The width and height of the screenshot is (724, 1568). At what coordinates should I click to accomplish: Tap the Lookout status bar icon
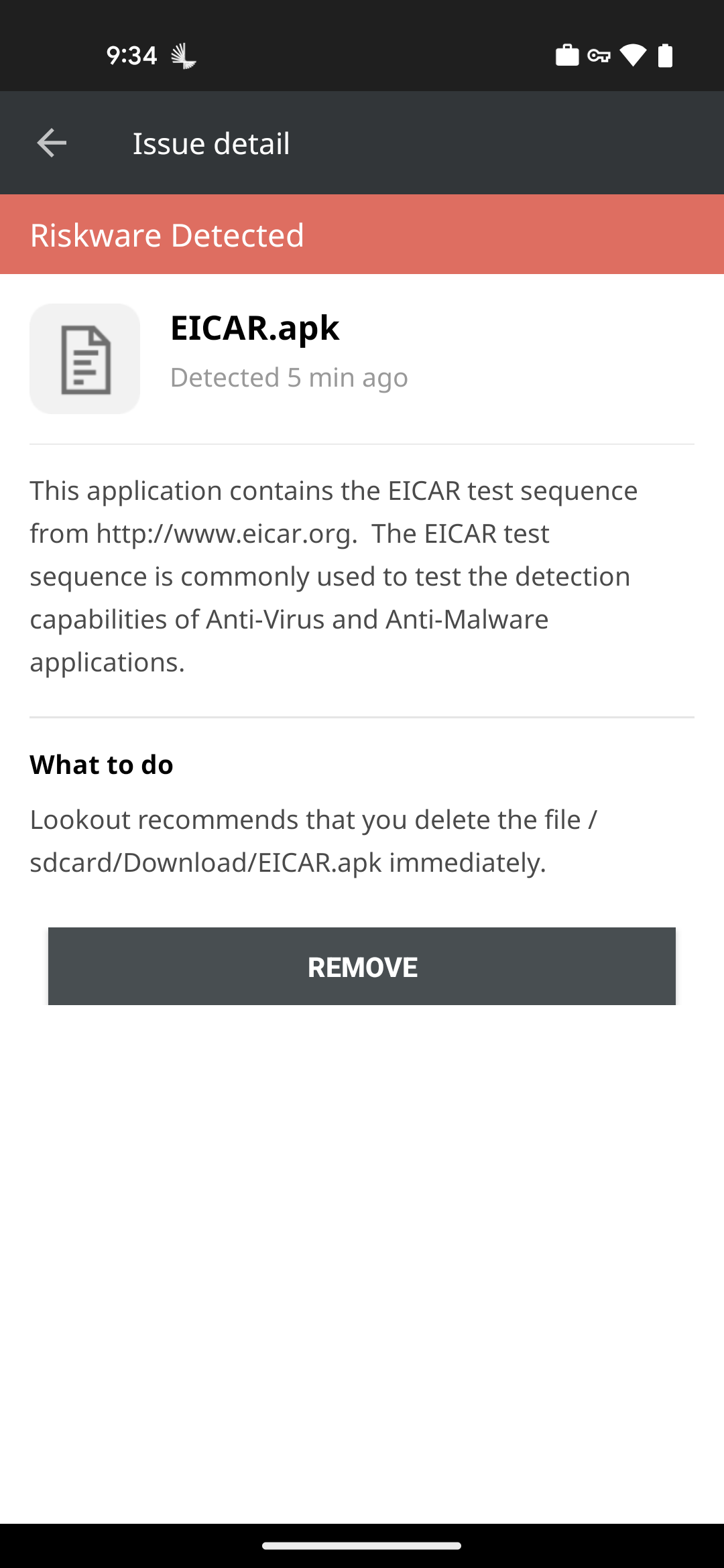pos(183,56)
